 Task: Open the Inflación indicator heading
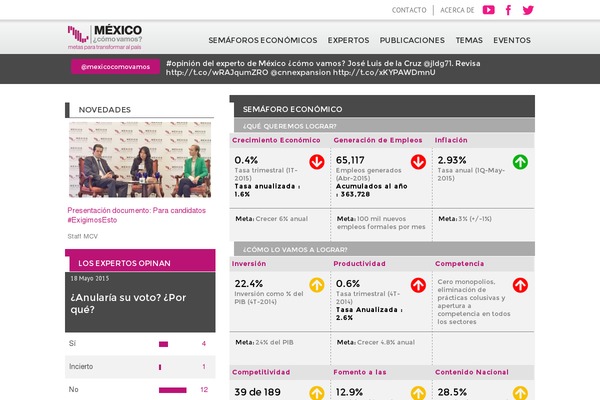[451, 140]
